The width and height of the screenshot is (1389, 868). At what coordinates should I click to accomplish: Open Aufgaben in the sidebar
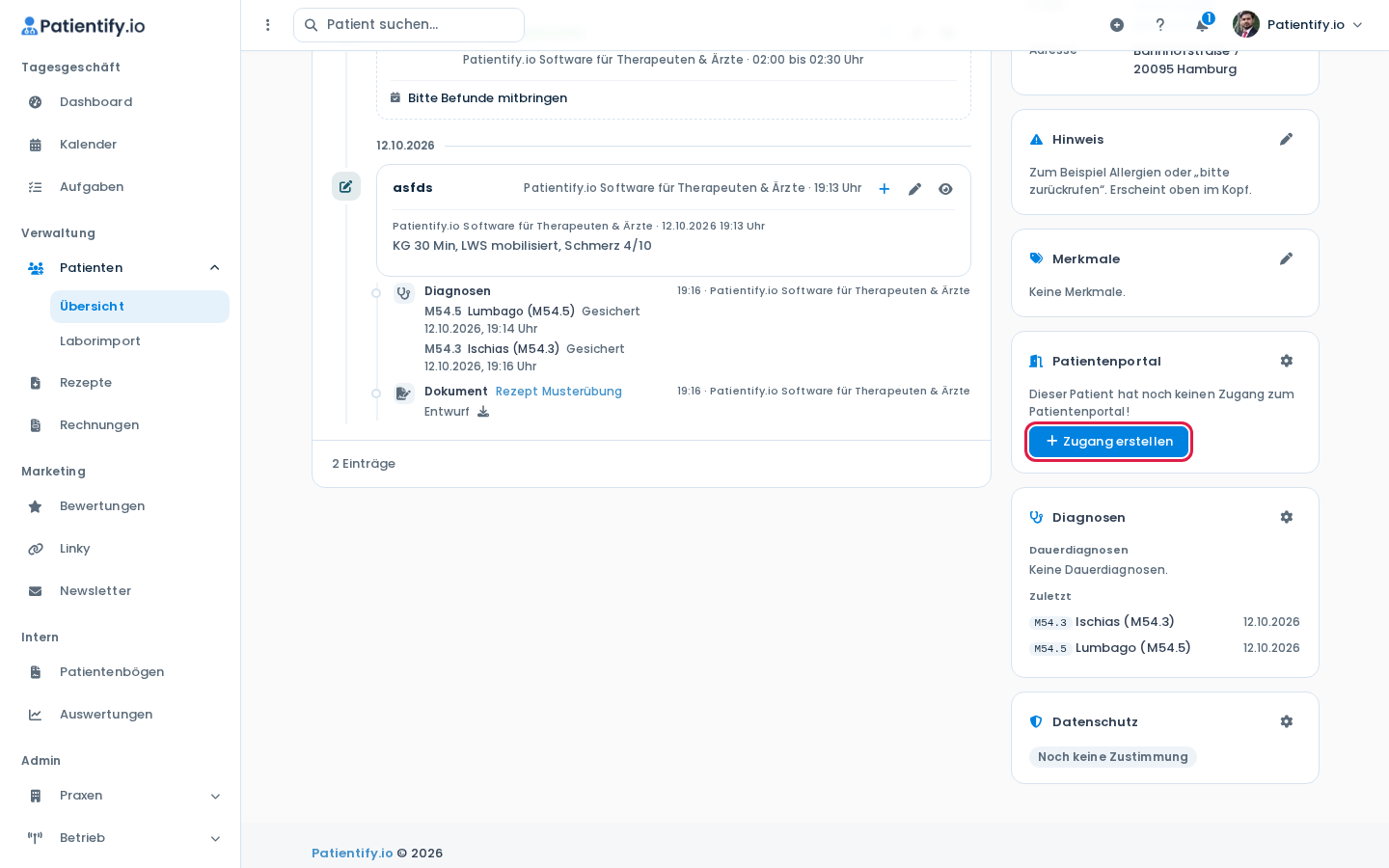[x=121, y=187]
